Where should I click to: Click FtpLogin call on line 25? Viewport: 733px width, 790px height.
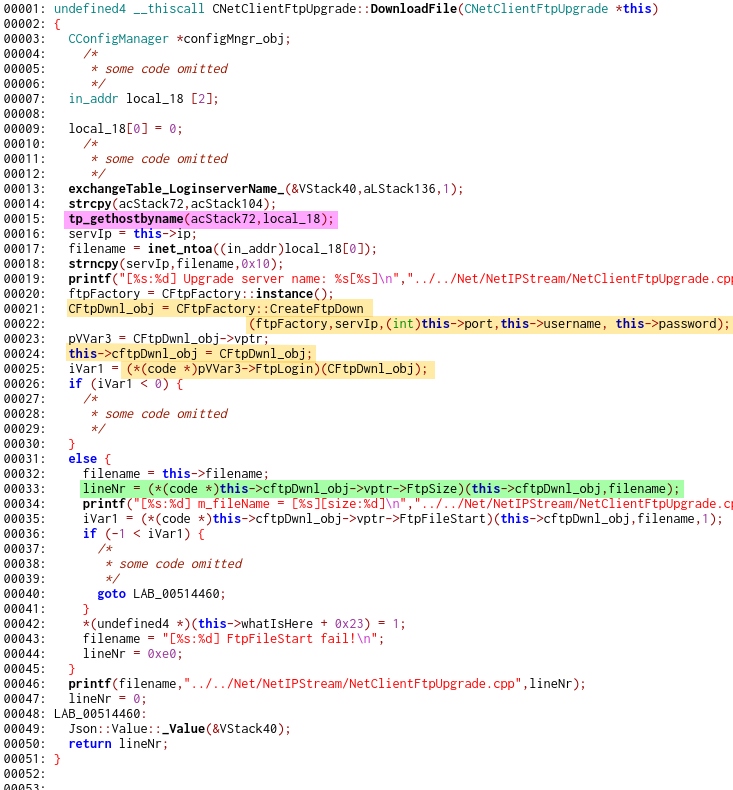click(284, 369)
